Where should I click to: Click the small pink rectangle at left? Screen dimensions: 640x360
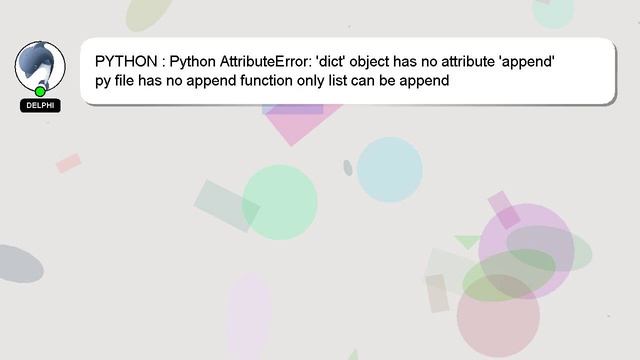point(69,163)
